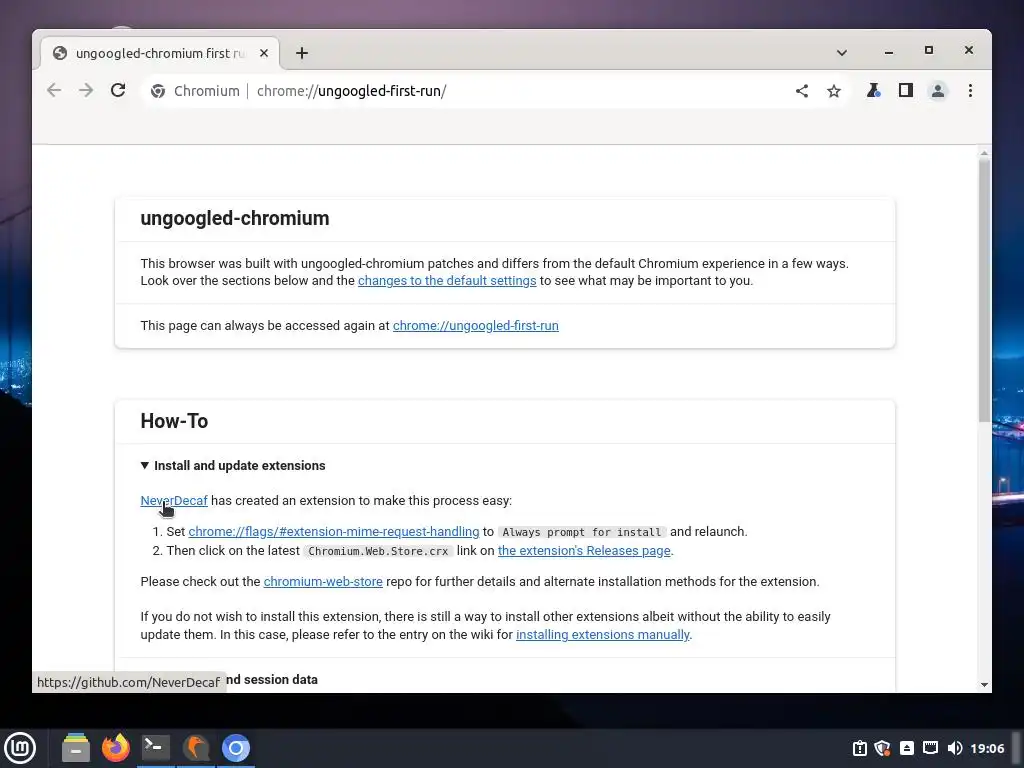Minimize the Chromium window

889,51
